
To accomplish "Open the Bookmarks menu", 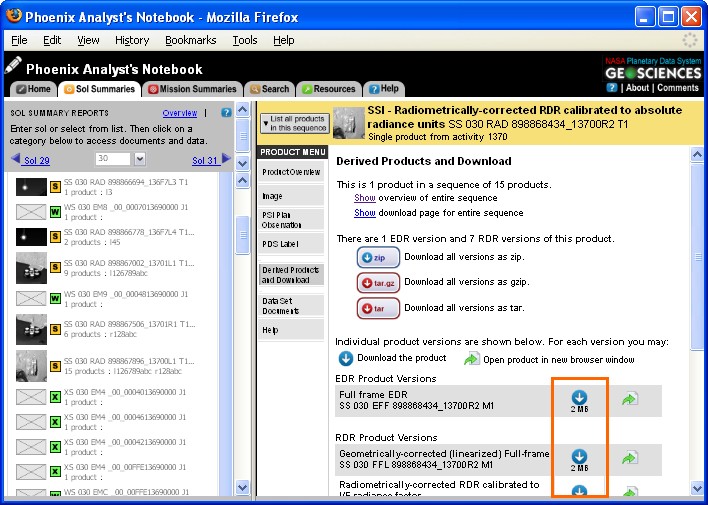I will pos(190,40).
